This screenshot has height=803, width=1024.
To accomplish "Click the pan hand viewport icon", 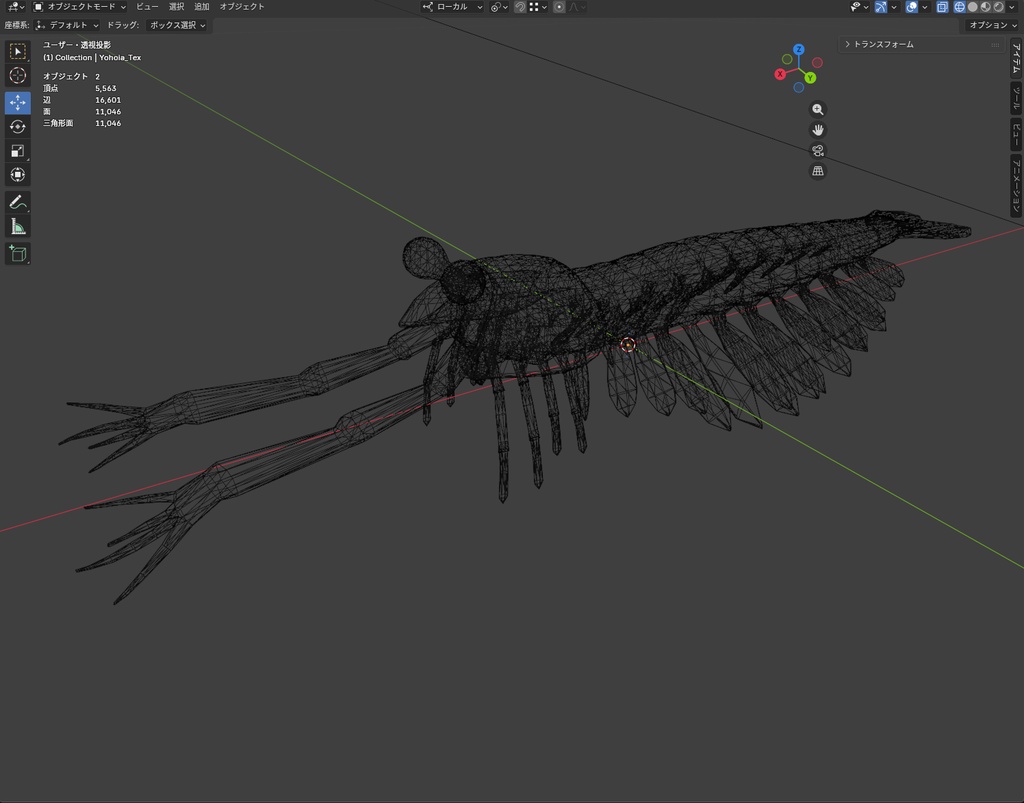I will coord(818,130).
